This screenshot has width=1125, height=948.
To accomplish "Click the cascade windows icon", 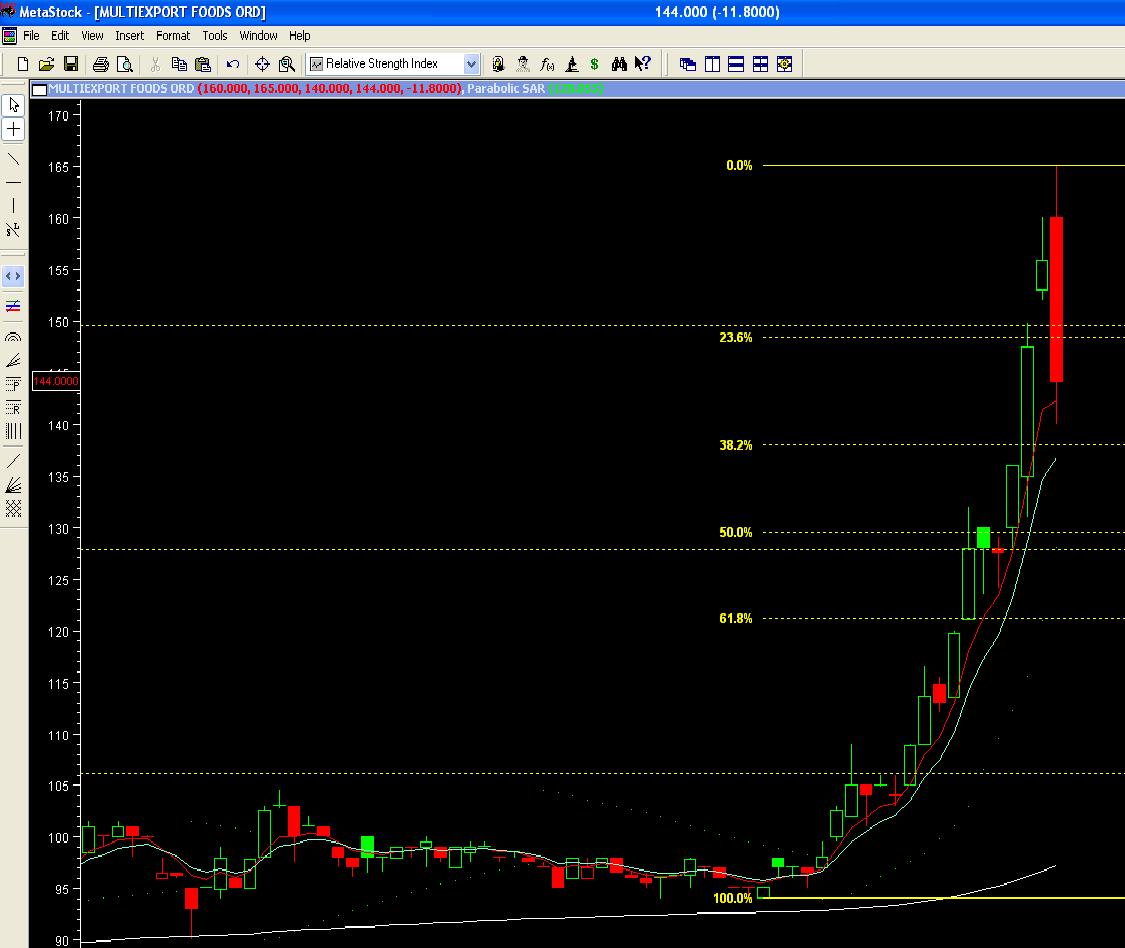I will click(687, 64).
